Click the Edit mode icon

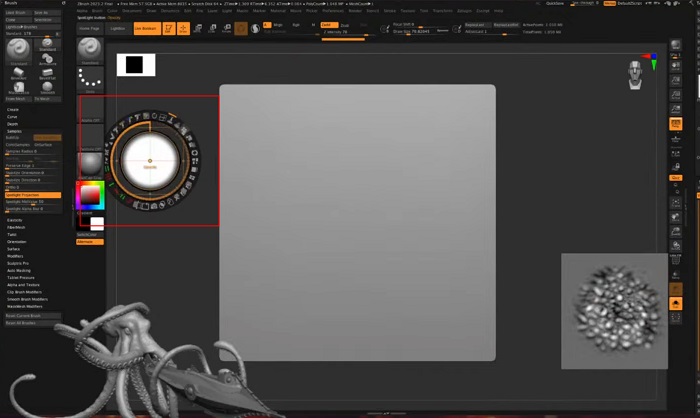point(167,28)
